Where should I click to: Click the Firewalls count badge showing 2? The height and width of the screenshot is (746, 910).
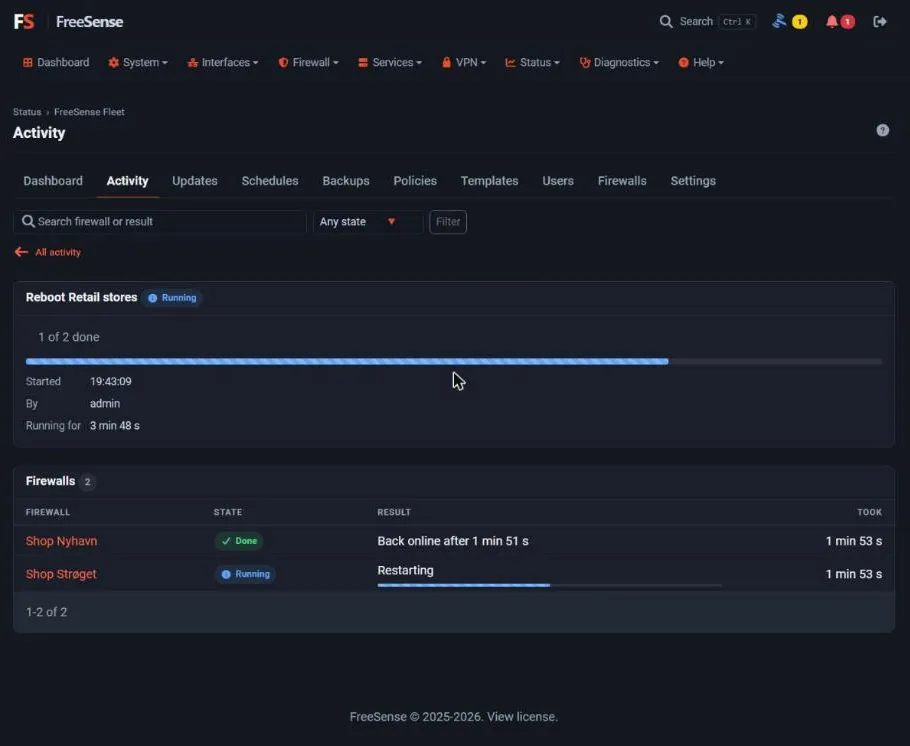tap(88, 482)
